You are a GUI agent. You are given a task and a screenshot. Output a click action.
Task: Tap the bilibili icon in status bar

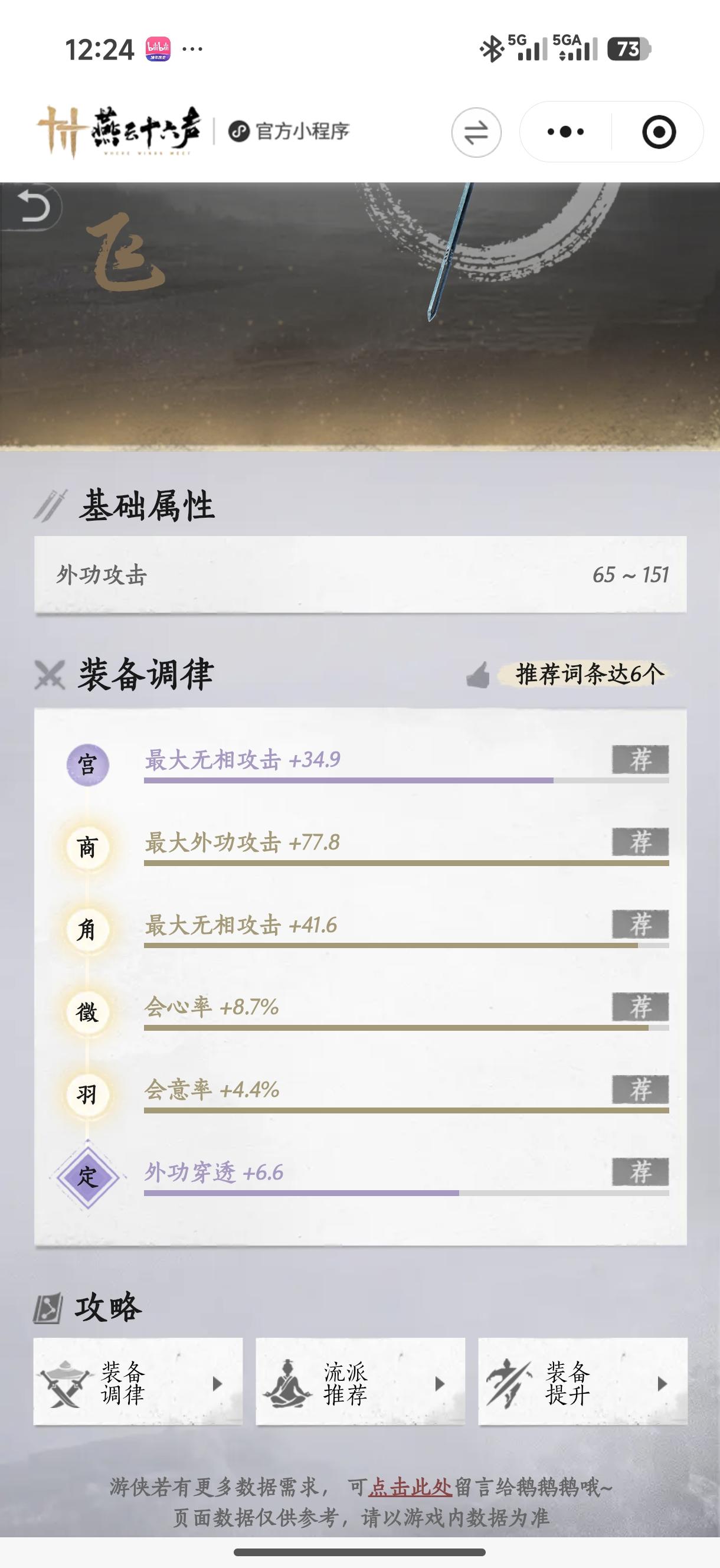[x=158, y=50]
